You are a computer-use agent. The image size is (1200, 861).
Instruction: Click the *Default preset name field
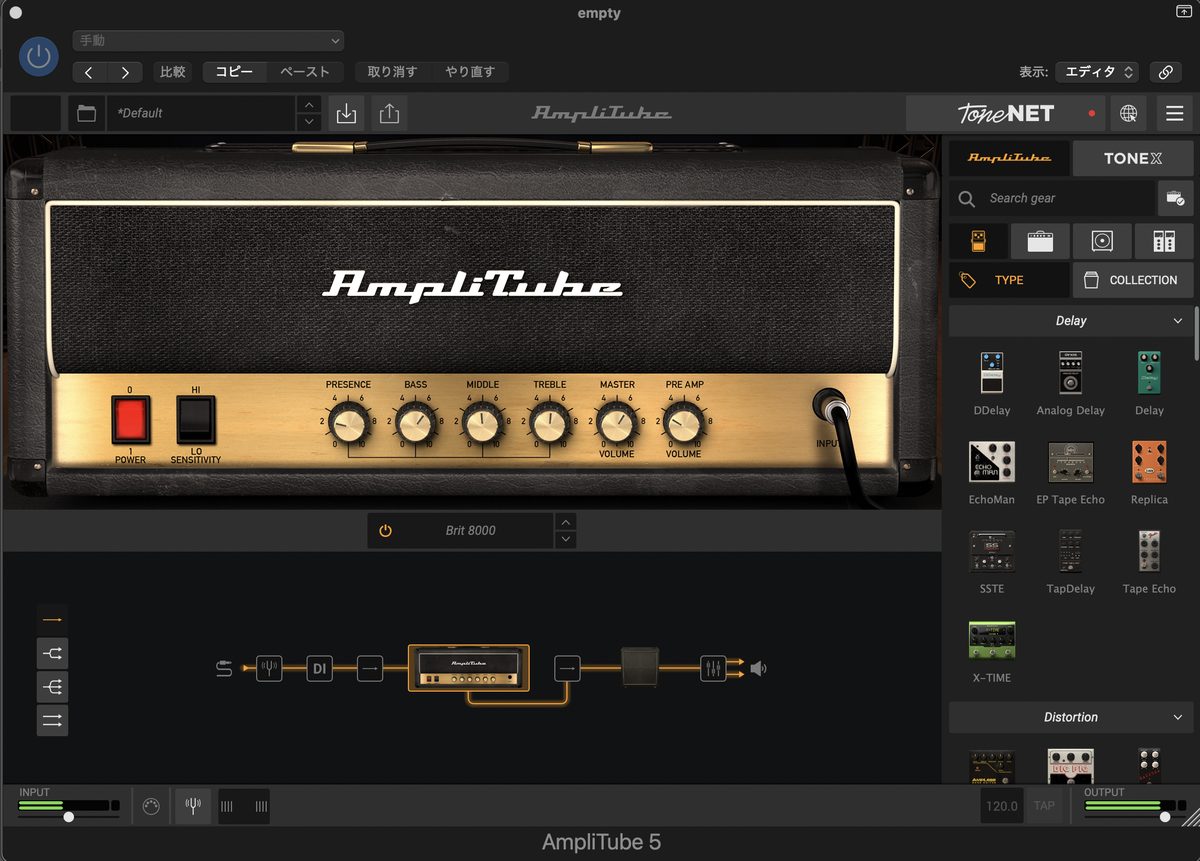click(200, 113)
